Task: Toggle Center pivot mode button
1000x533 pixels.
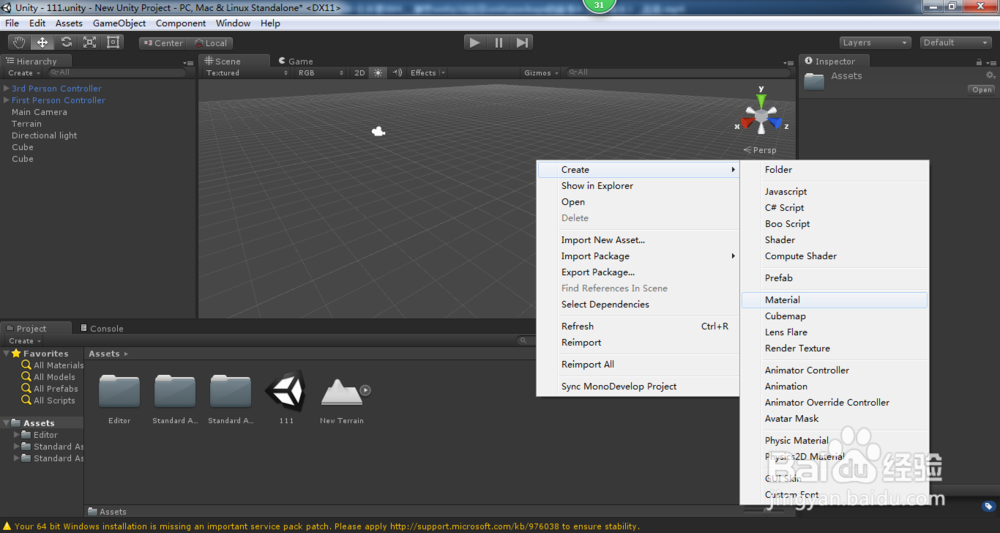Action: tap(163, 43)
